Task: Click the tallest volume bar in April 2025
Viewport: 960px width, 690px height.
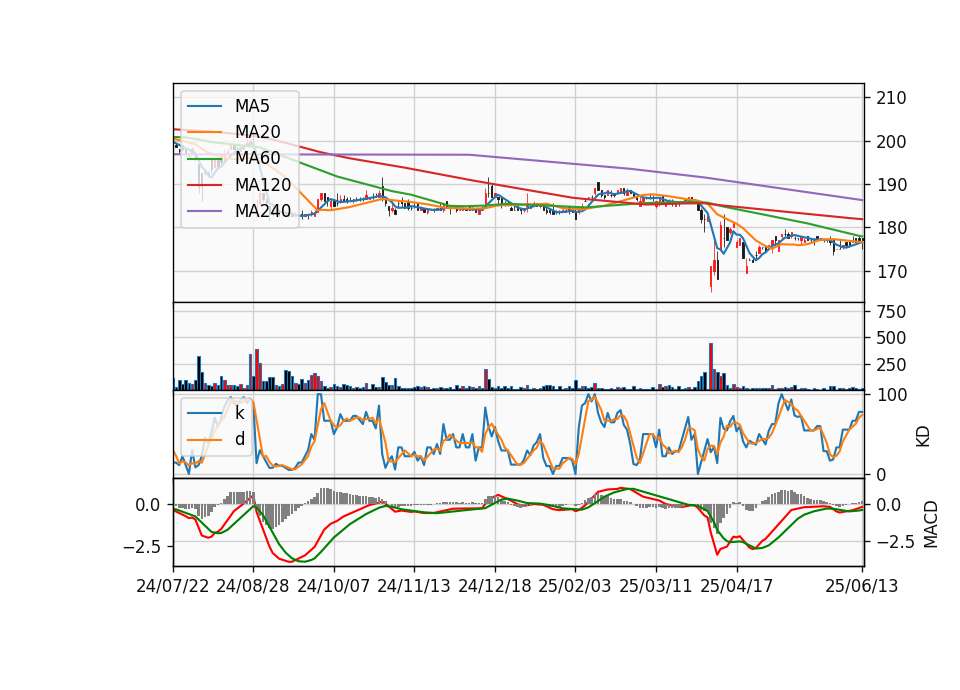Action: [711, 366]
